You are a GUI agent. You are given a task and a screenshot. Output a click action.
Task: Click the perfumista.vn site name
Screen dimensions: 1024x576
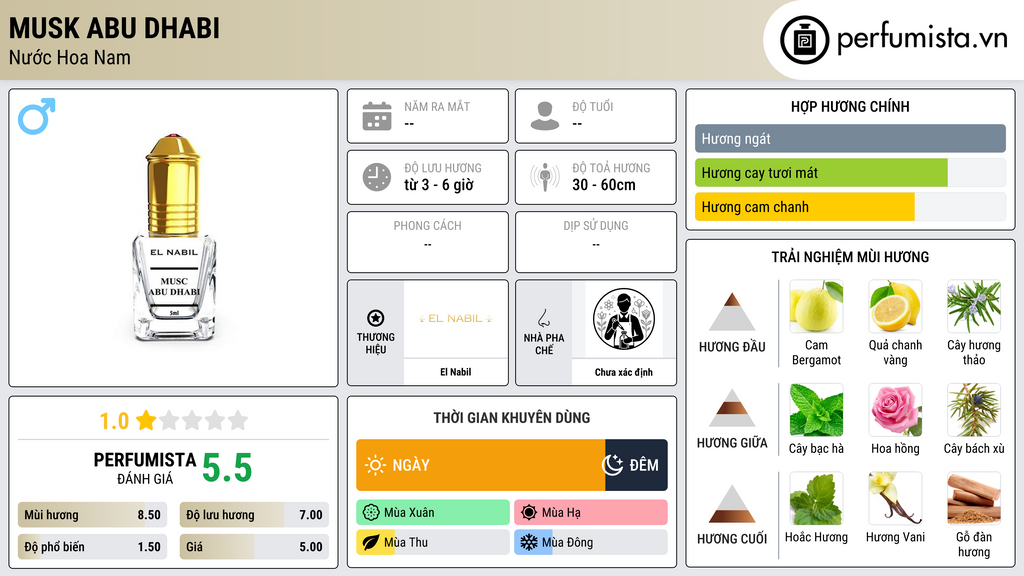pyautogui.click(x=922, y=37)
